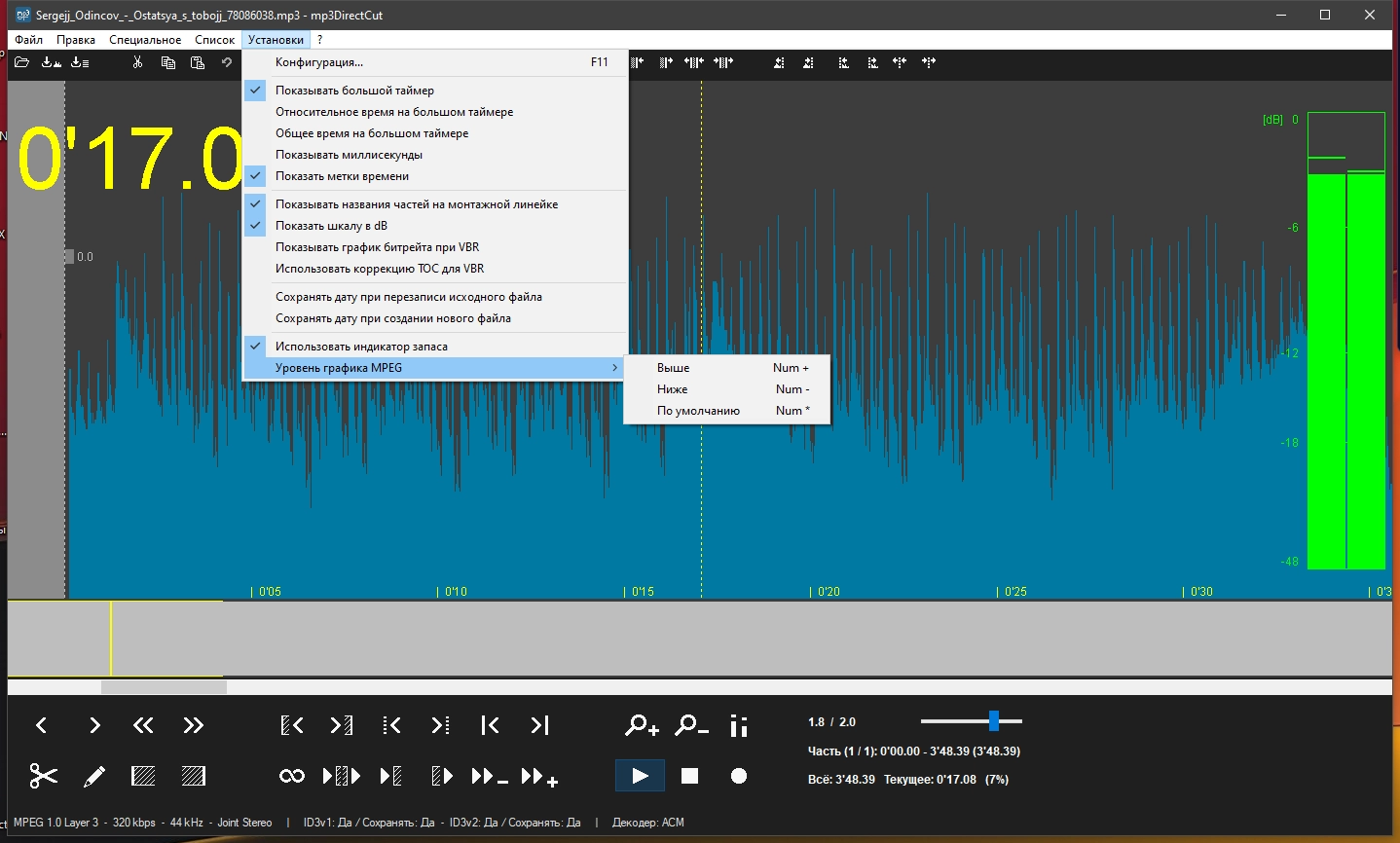Open the 'Список' menu
The height and width of the screenshot is (843, 1400).
214,40
